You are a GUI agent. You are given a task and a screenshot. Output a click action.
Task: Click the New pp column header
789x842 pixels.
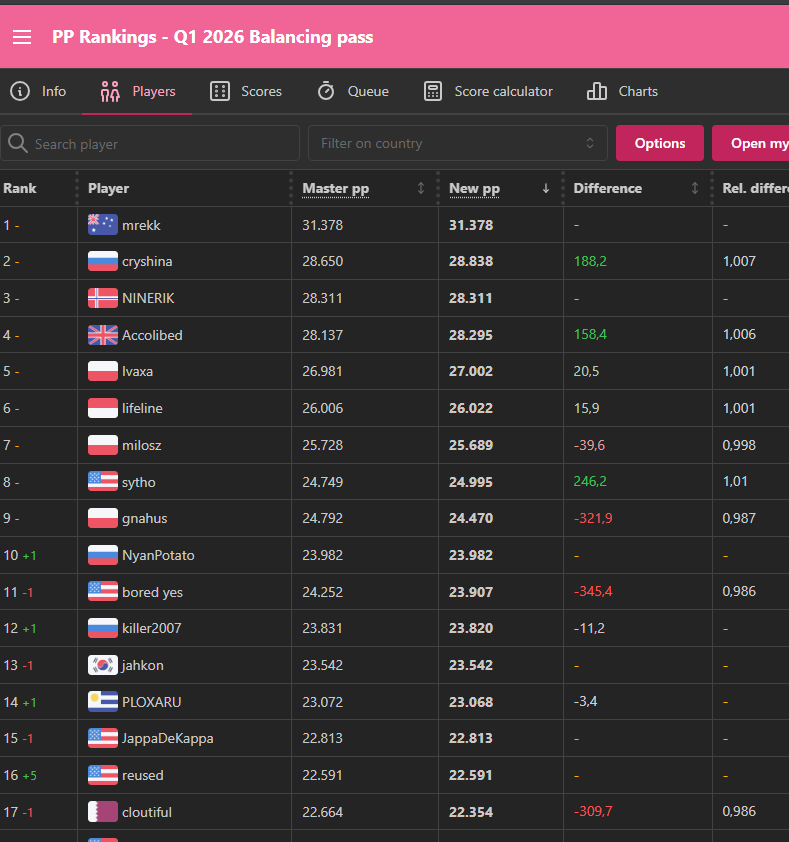[x=474, y=188]
